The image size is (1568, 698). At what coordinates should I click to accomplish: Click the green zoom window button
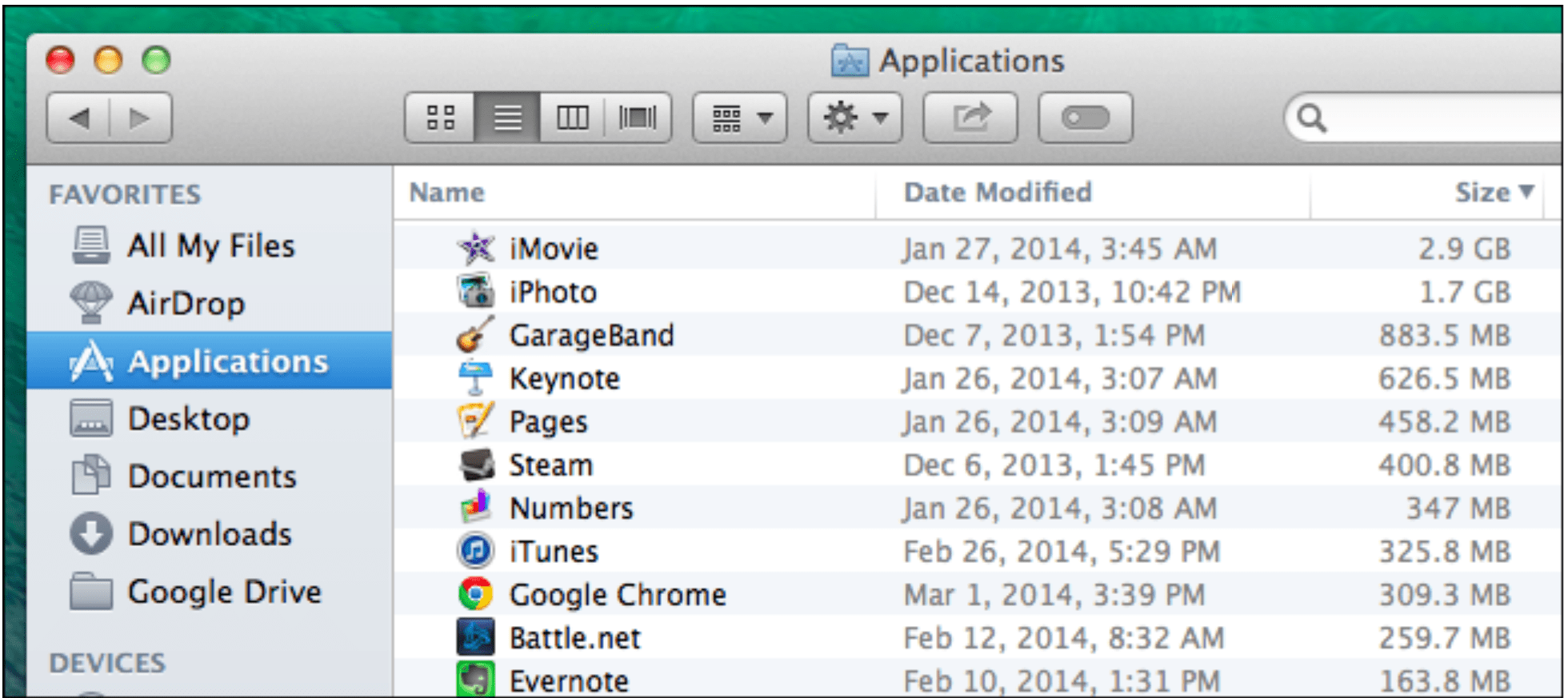pos(156,60)
